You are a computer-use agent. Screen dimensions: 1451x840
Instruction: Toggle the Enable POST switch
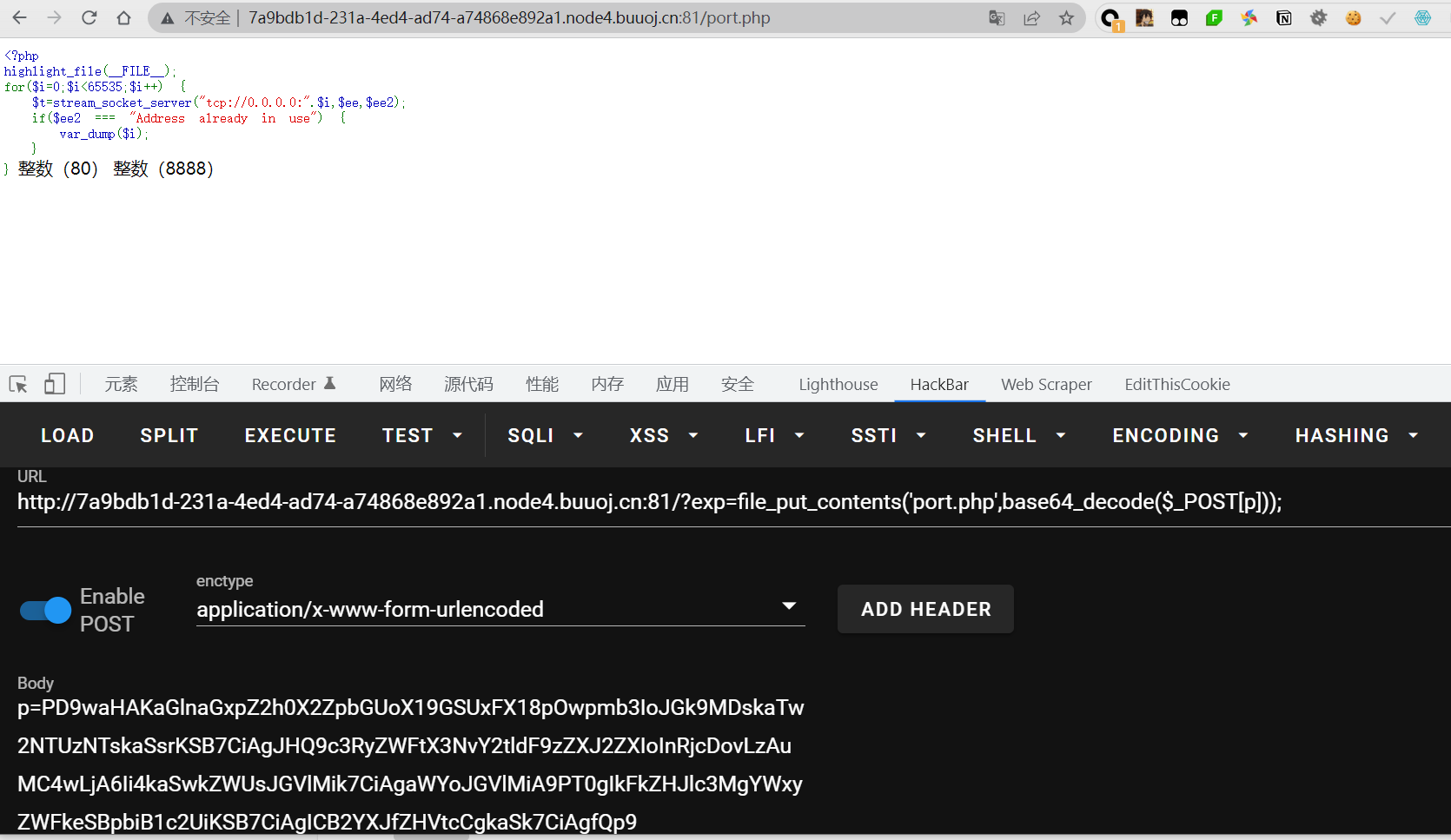(x=46, y=610)
